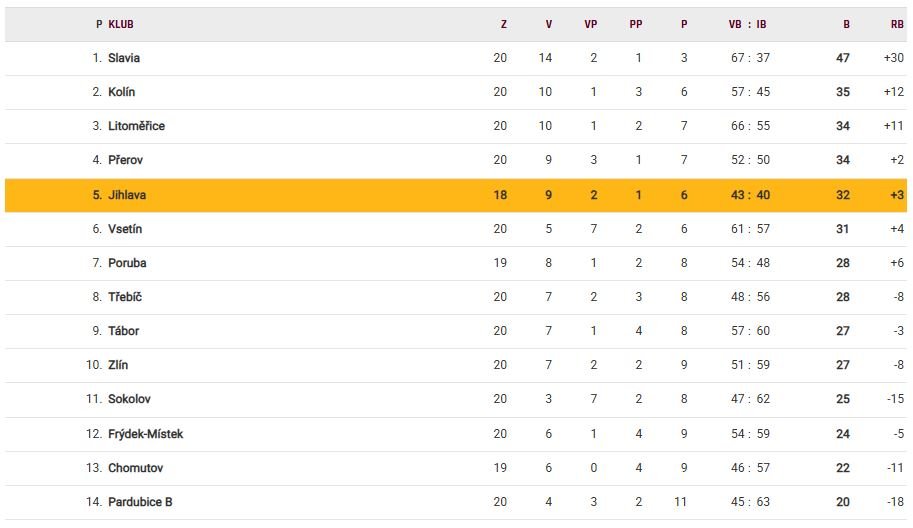The image size is (913, 528).
Task: Click the highlighted Jihlava team name
Action: [x=127, y=195]
